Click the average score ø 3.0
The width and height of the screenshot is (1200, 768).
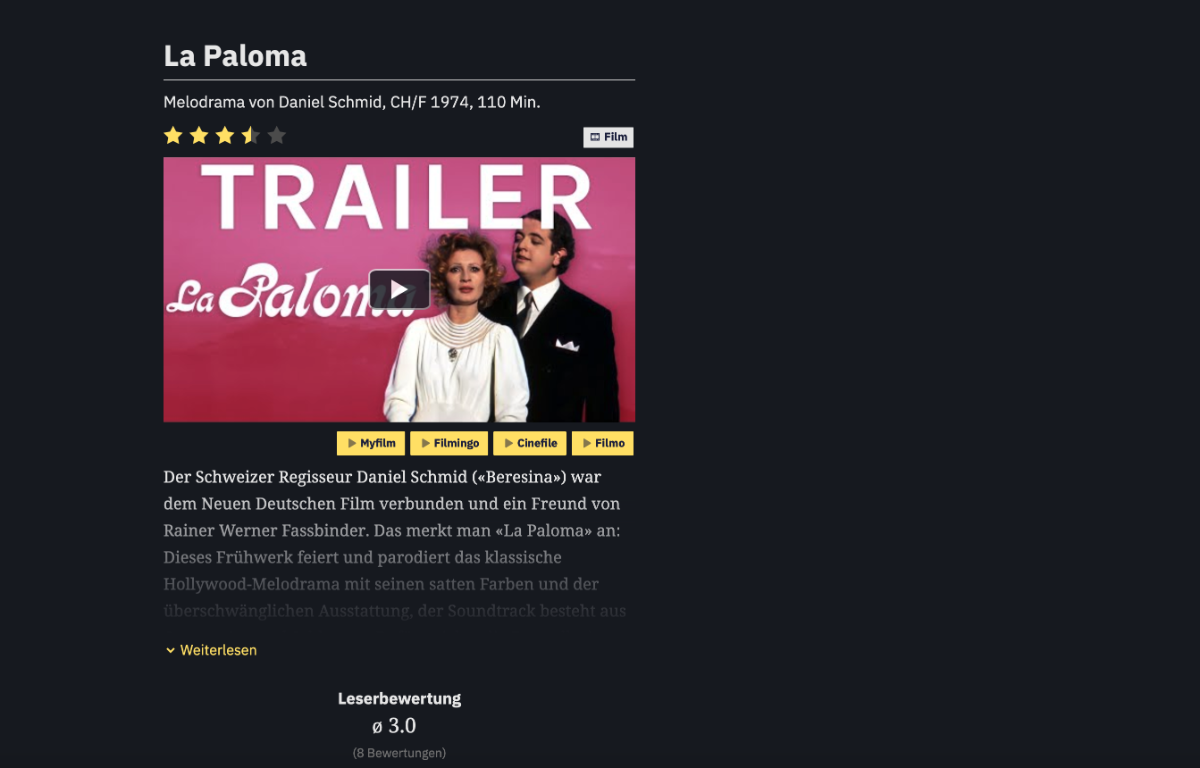coord(394,726)
